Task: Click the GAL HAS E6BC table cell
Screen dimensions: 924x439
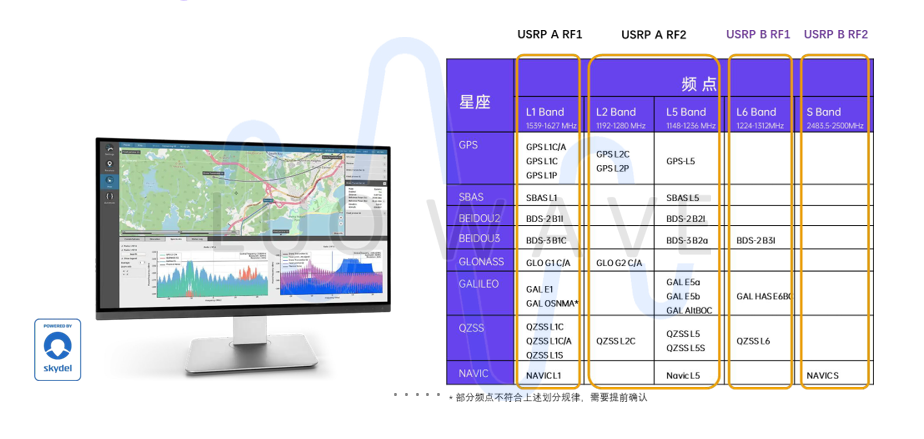Action: (763, 296)
